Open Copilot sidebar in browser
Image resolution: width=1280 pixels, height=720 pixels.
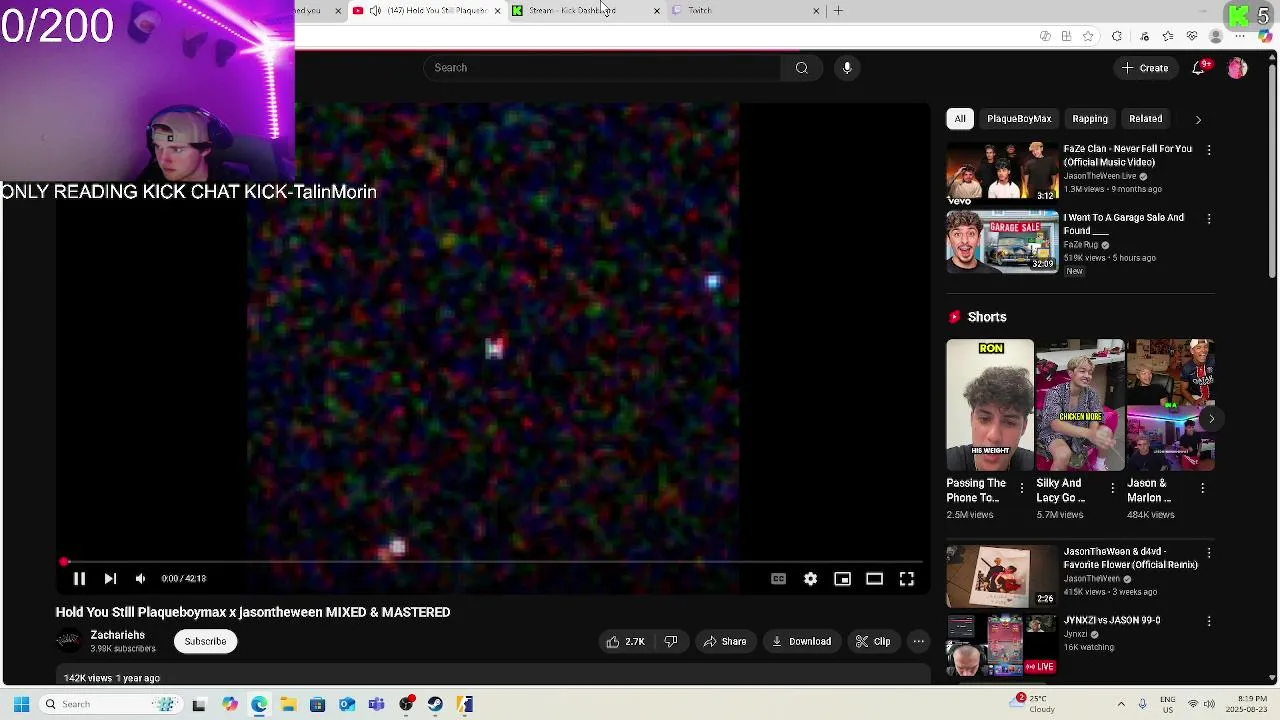[1264, 36]
